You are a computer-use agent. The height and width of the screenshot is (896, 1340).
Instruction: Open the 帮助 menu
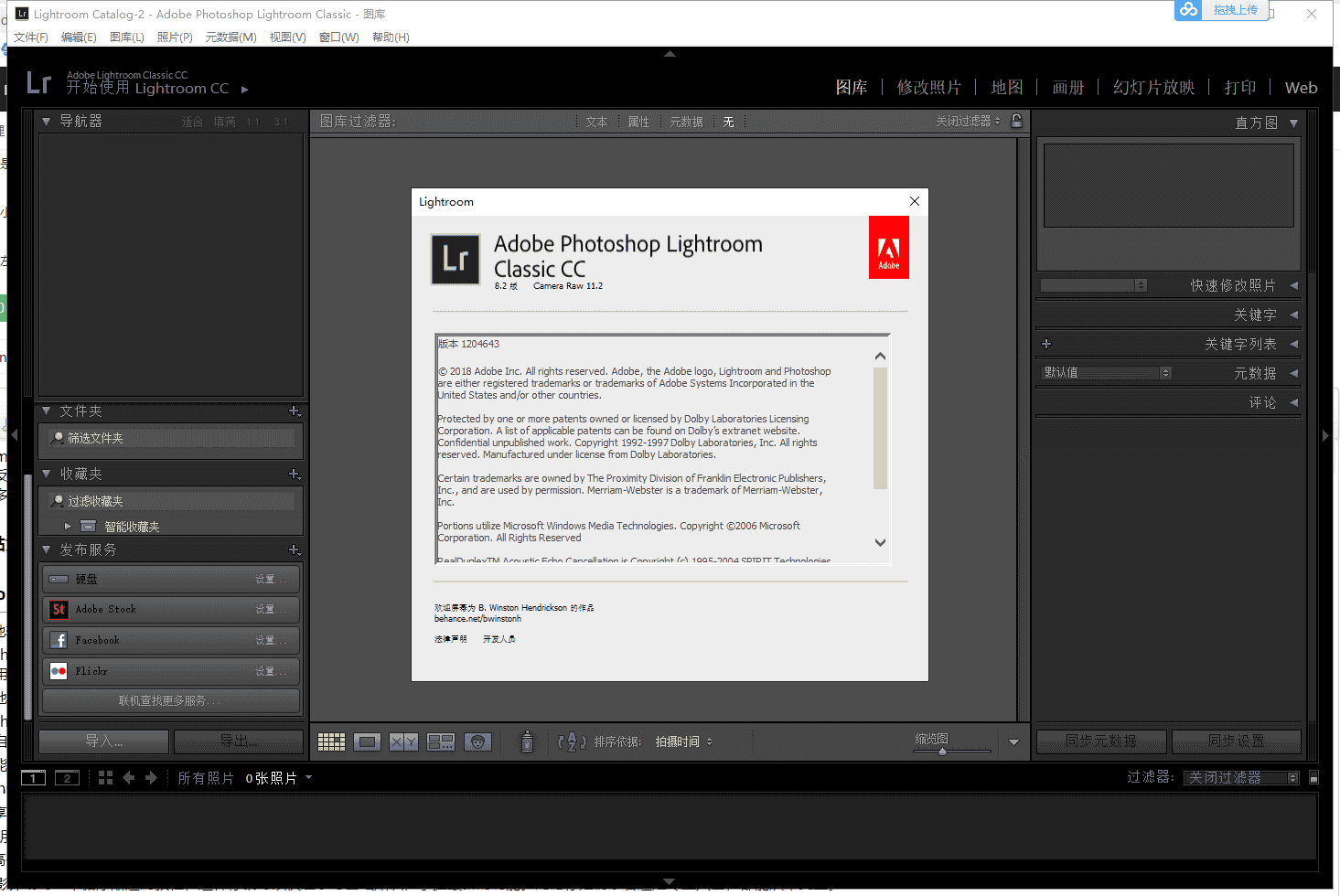point(391,37)
